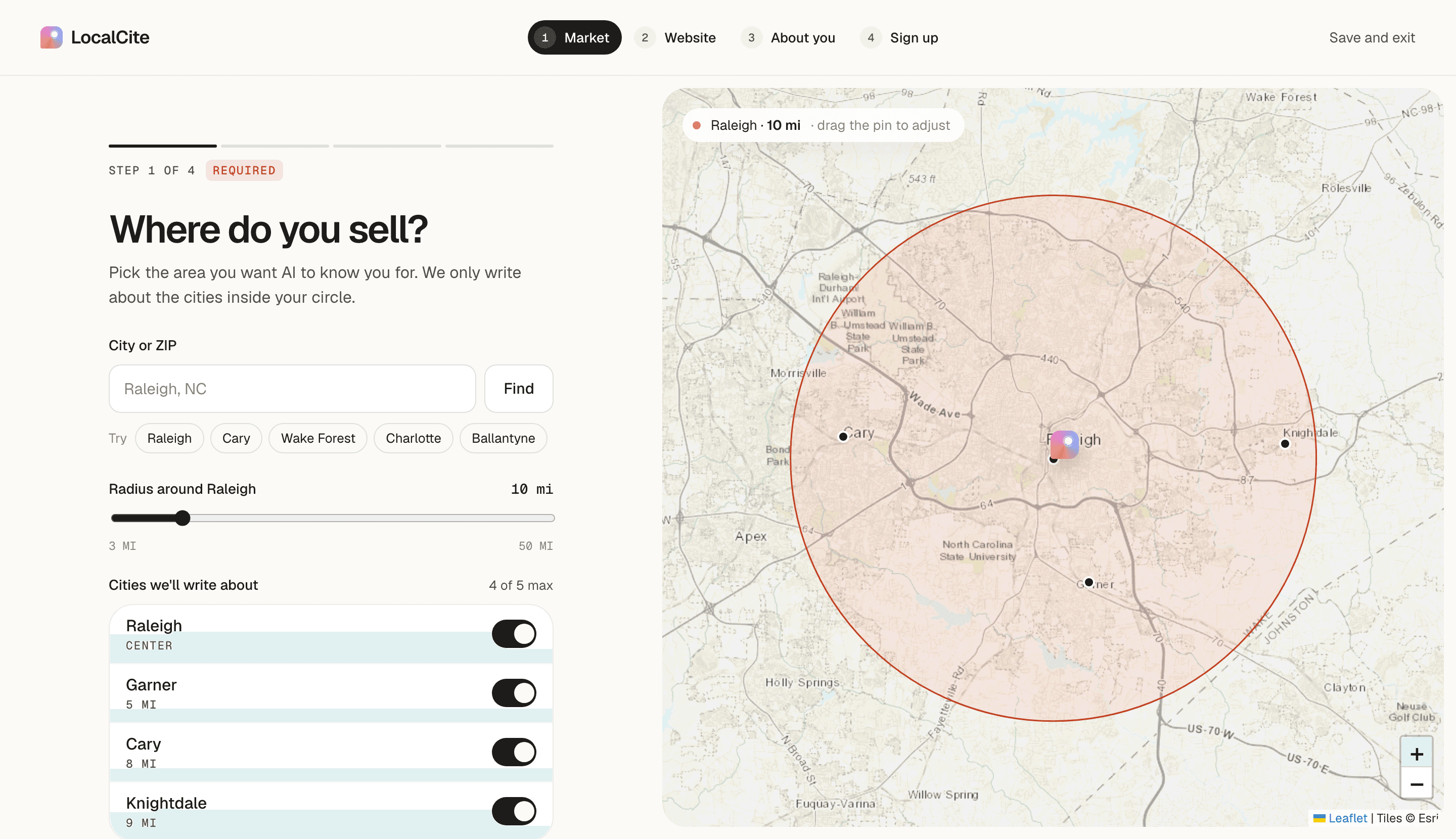The width and height of the screenshot is (1456, 839).
Task: Click the LocalCite logo icon
Action: 51,37
